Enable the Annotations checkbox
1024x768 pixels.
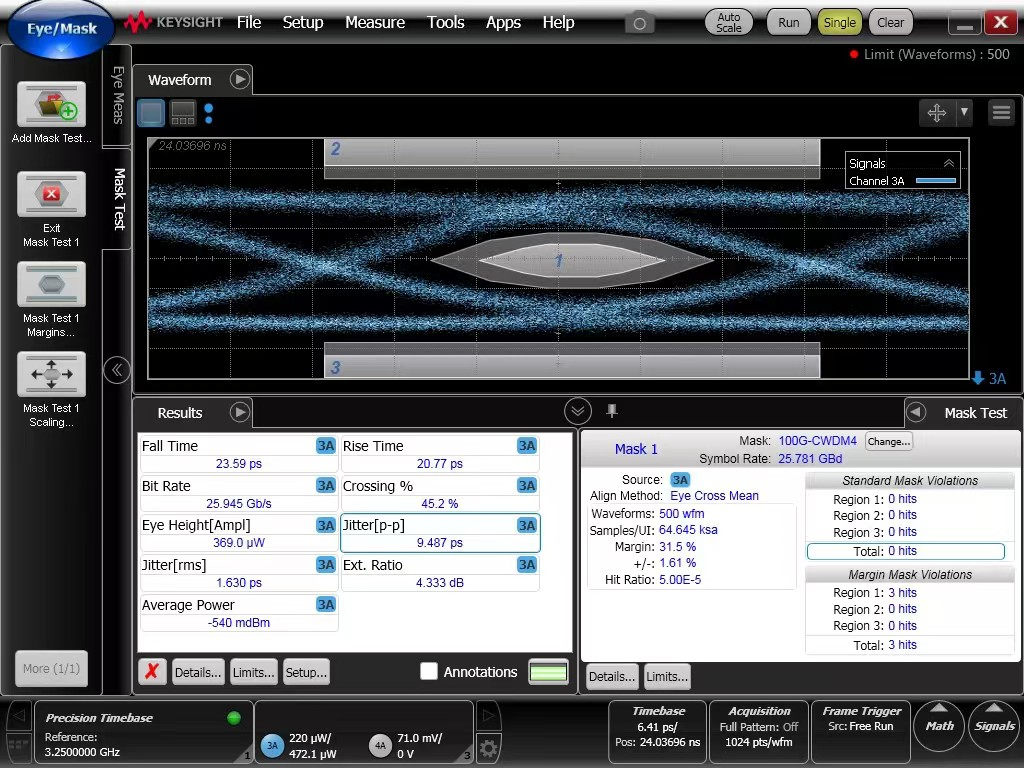pos(429,672)
